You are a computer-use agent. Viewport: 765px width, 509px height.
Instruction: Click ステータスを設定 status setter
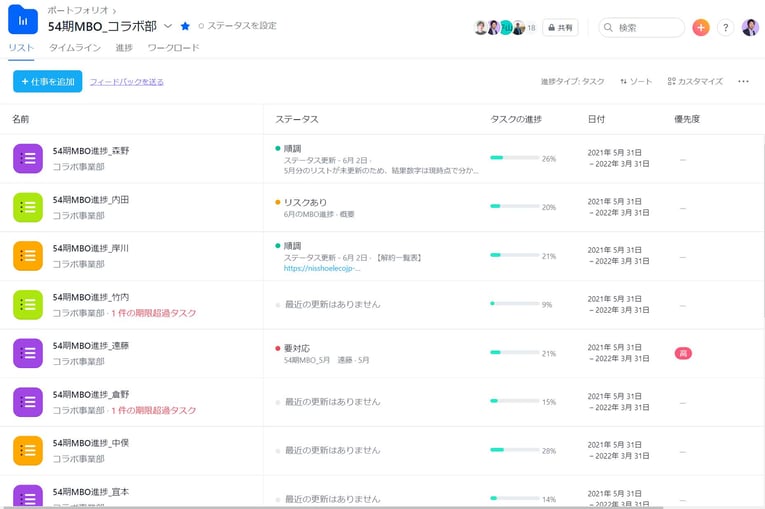[x=237, y=26]
